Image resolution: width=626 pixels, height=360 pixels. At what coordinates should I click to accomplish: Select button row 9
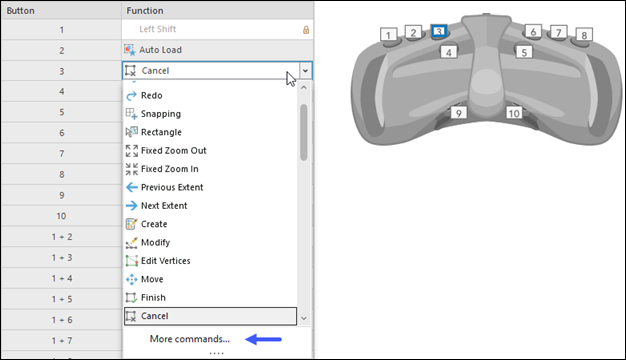tap(61, 195)
